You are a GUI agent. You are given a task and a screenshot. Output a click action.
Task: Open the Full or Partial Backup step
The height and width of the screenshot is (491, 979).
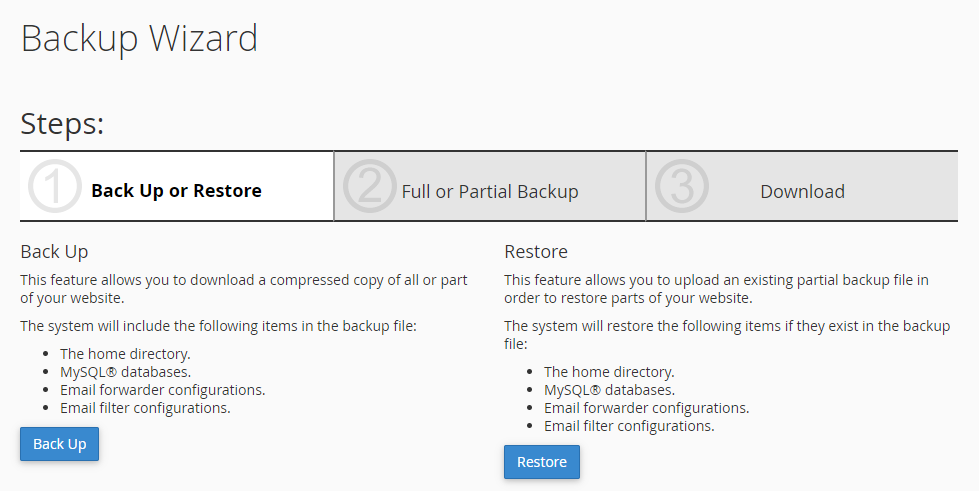pyautogui.click(x=490, y=192)
